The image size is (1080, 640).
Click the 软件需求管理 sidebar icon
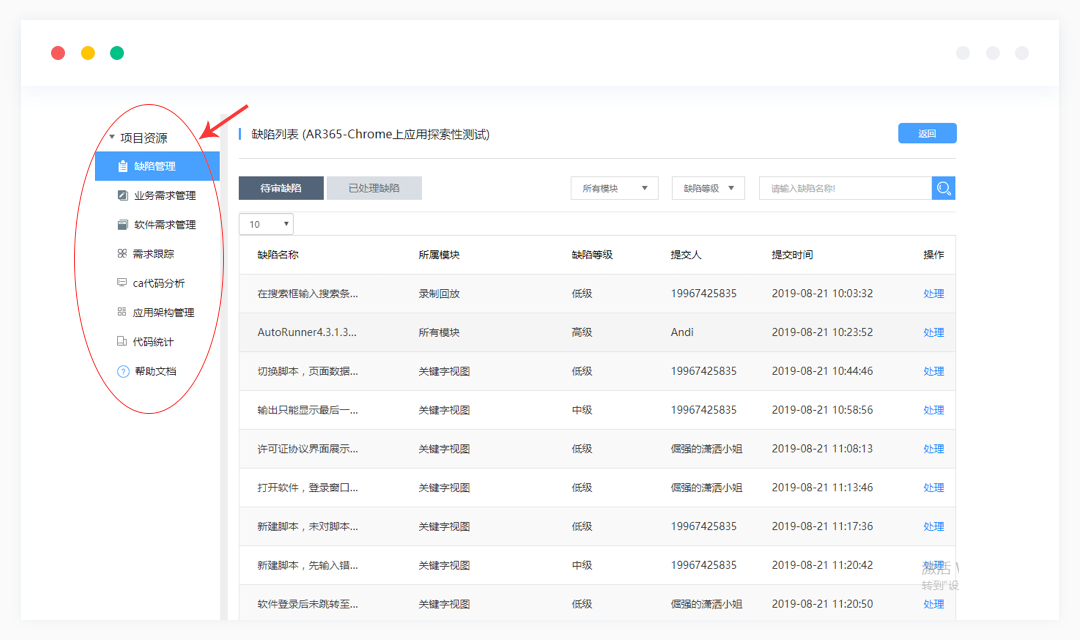(122, 225)
